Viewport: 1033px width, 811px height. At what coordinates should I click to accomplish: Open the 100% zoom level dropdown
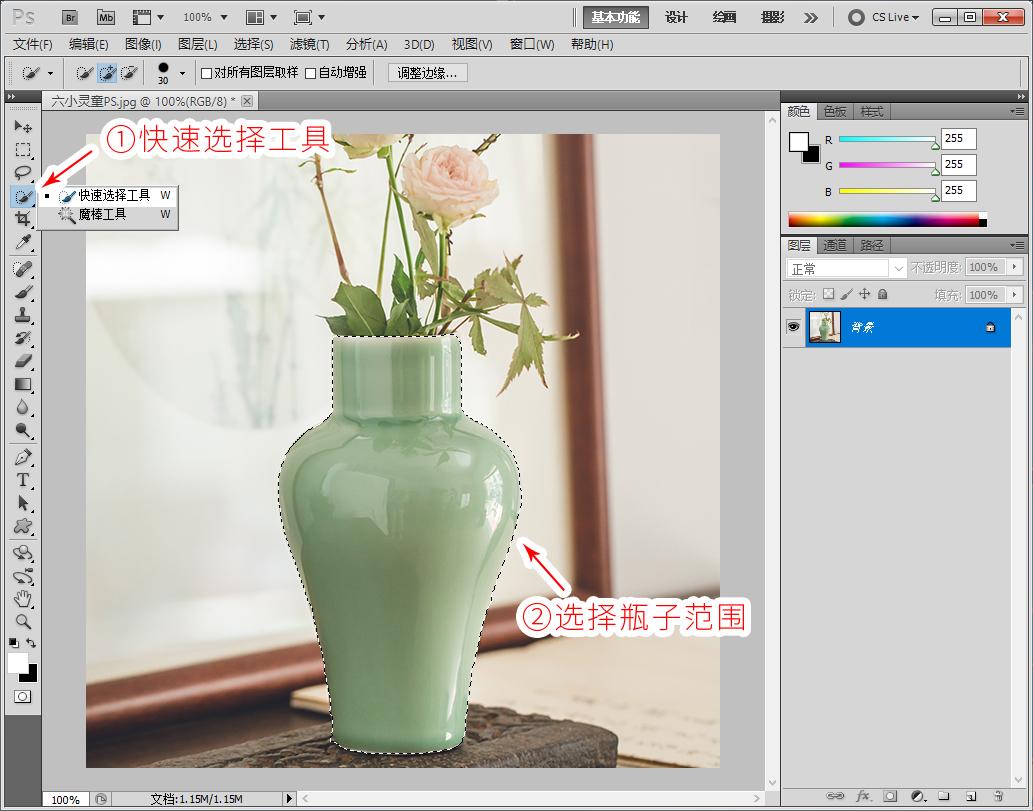224,18
